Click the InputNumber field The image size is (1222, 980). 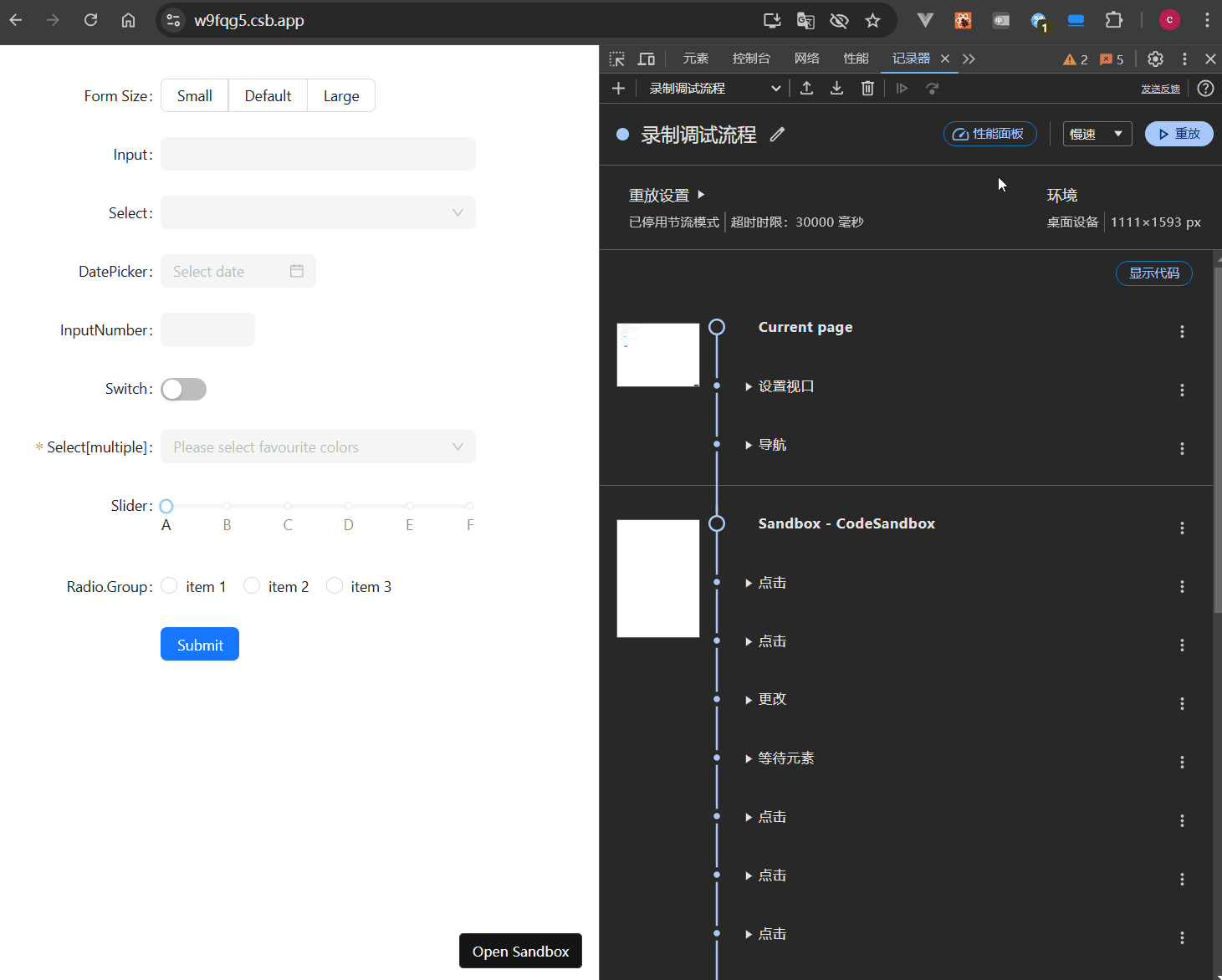pos(207,329)
